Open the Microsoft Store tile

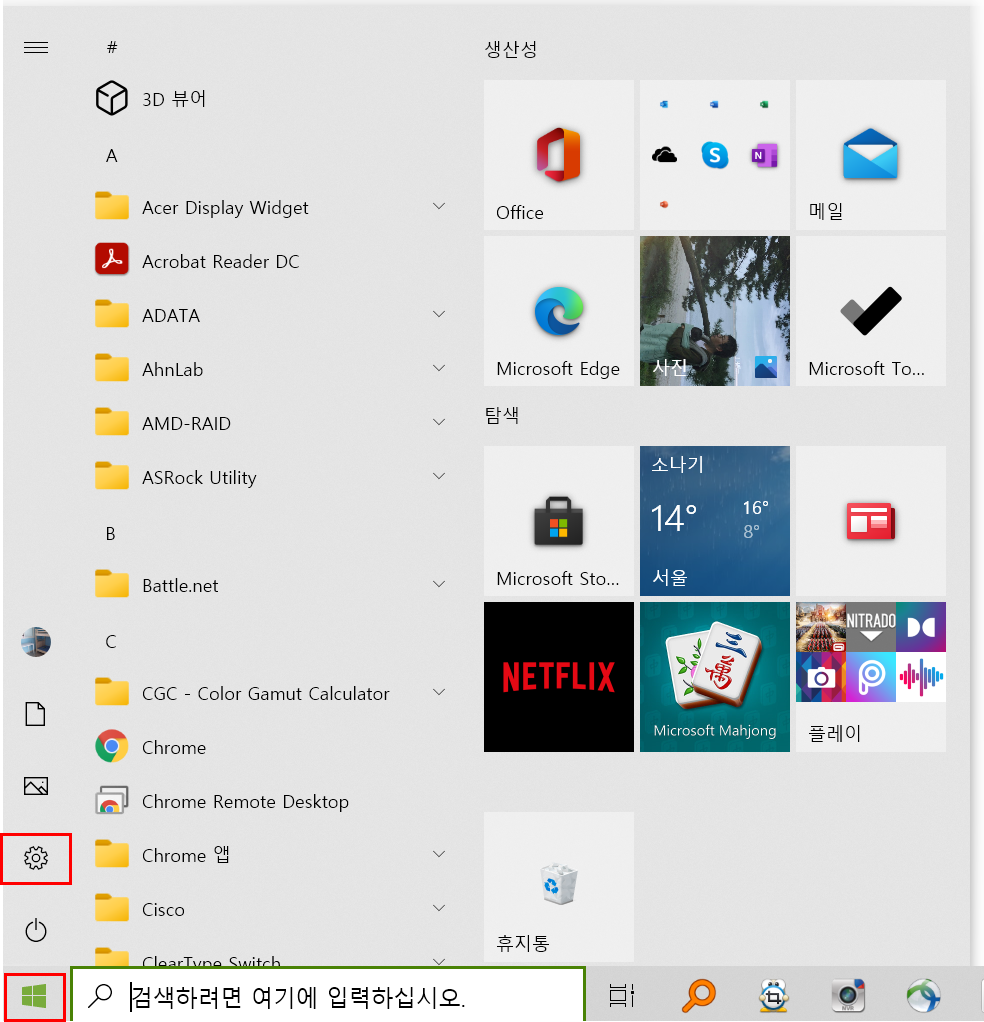point(558,521)
